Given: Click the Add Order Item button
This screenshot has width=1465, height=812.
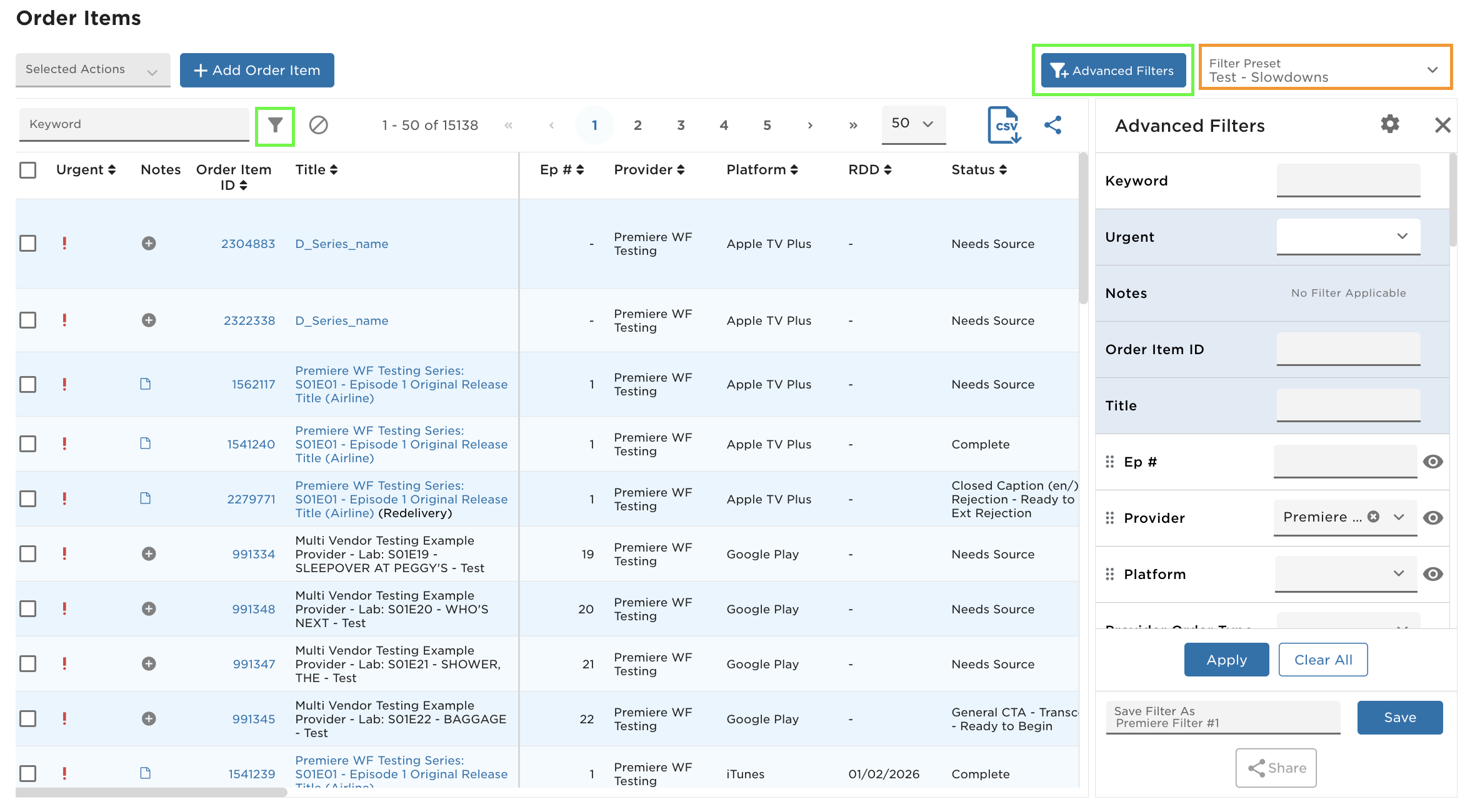Looking at the screenshot, I should [257, 70].
